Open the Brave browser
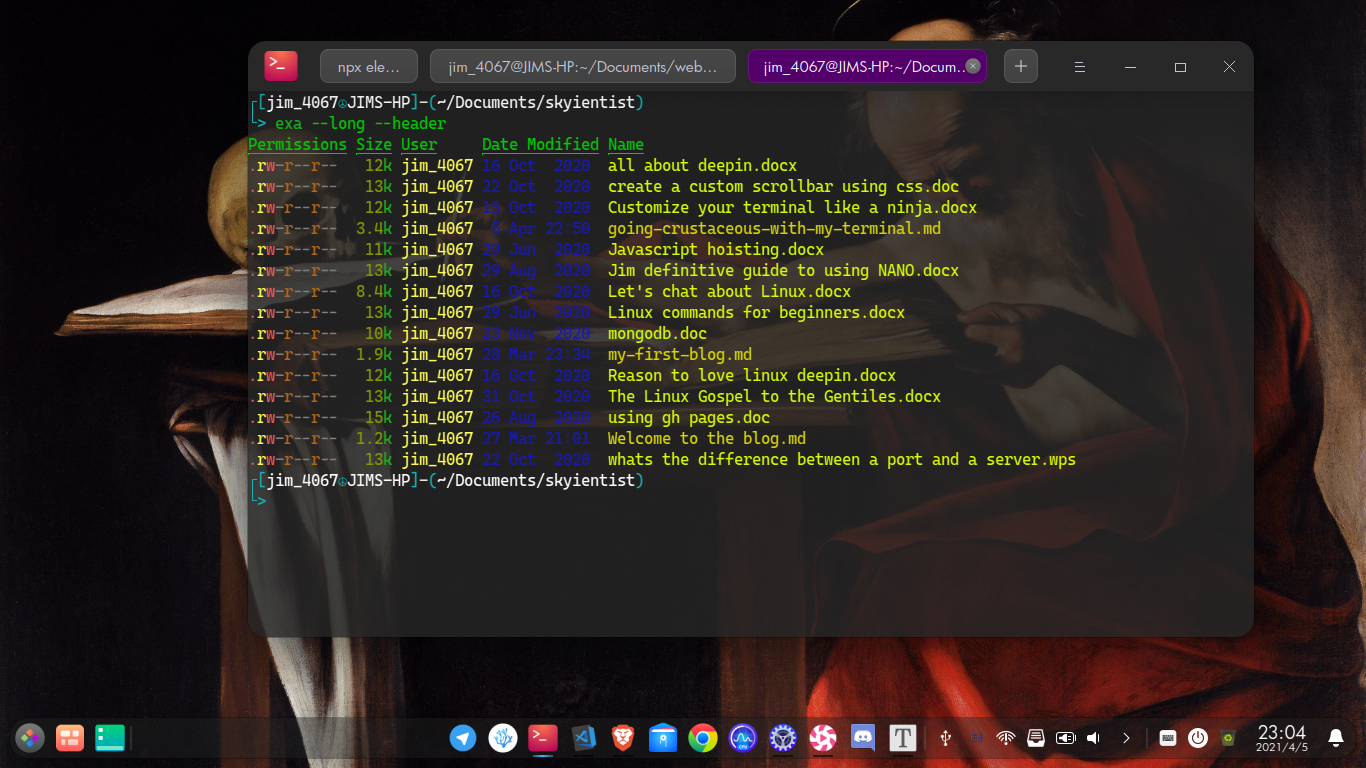 (x=622, y=738)
